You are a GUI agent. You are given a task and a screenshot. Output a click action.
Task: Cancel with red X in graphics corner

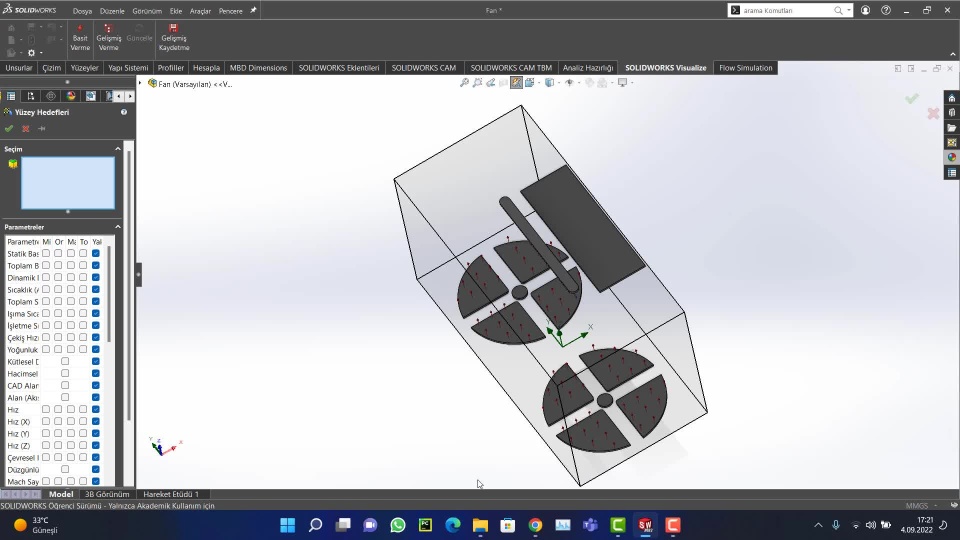933,113
